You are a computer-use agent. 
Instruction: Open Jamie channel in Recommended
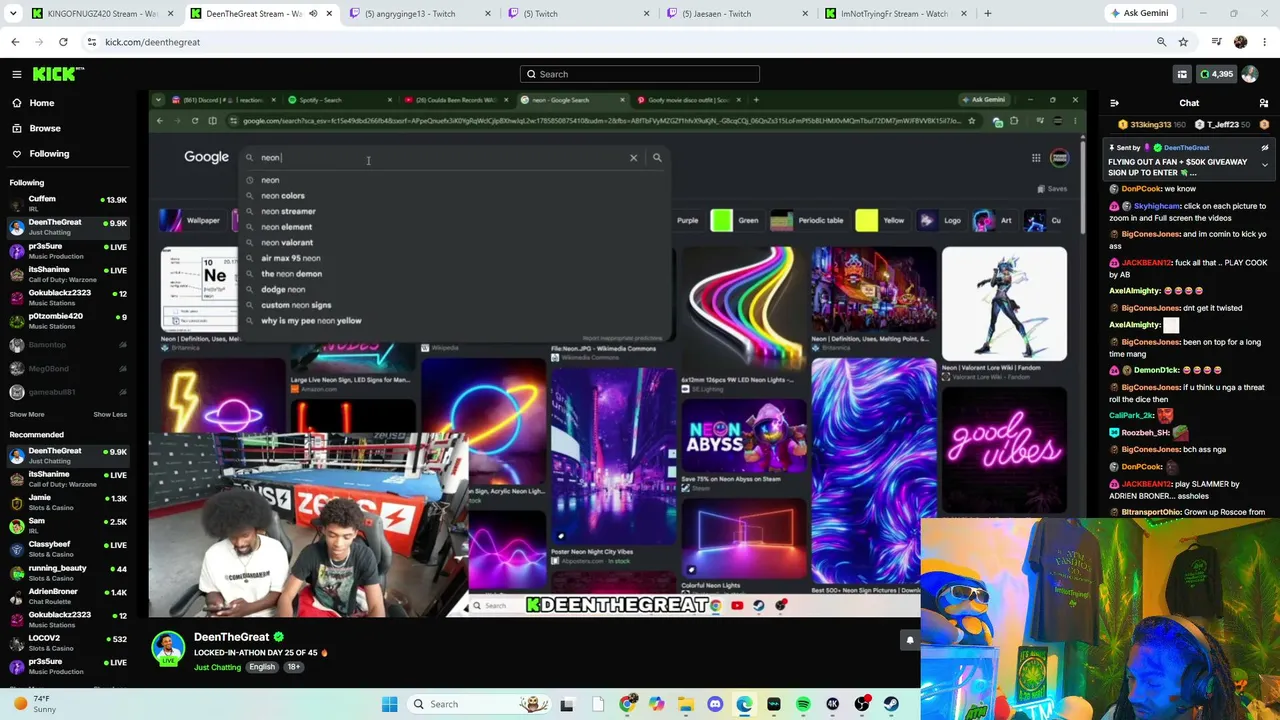[x=68, y=501]
